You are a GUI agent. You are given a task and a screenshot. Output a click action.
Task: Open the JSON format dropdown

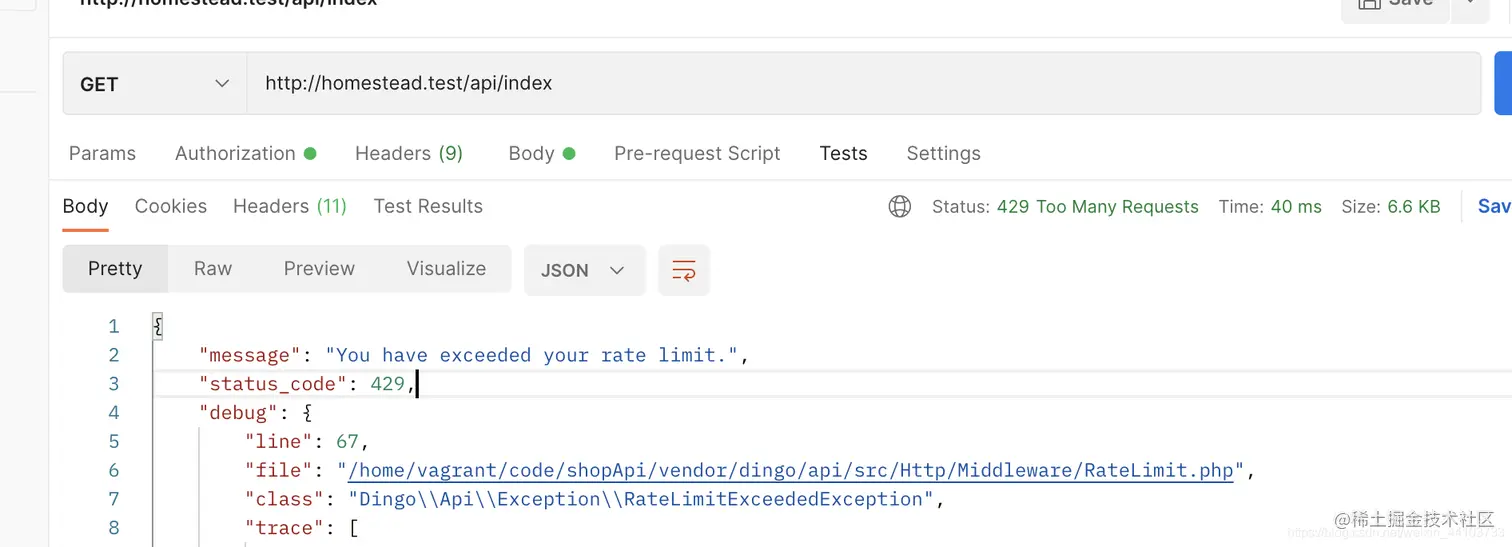(x=584, y=270)
